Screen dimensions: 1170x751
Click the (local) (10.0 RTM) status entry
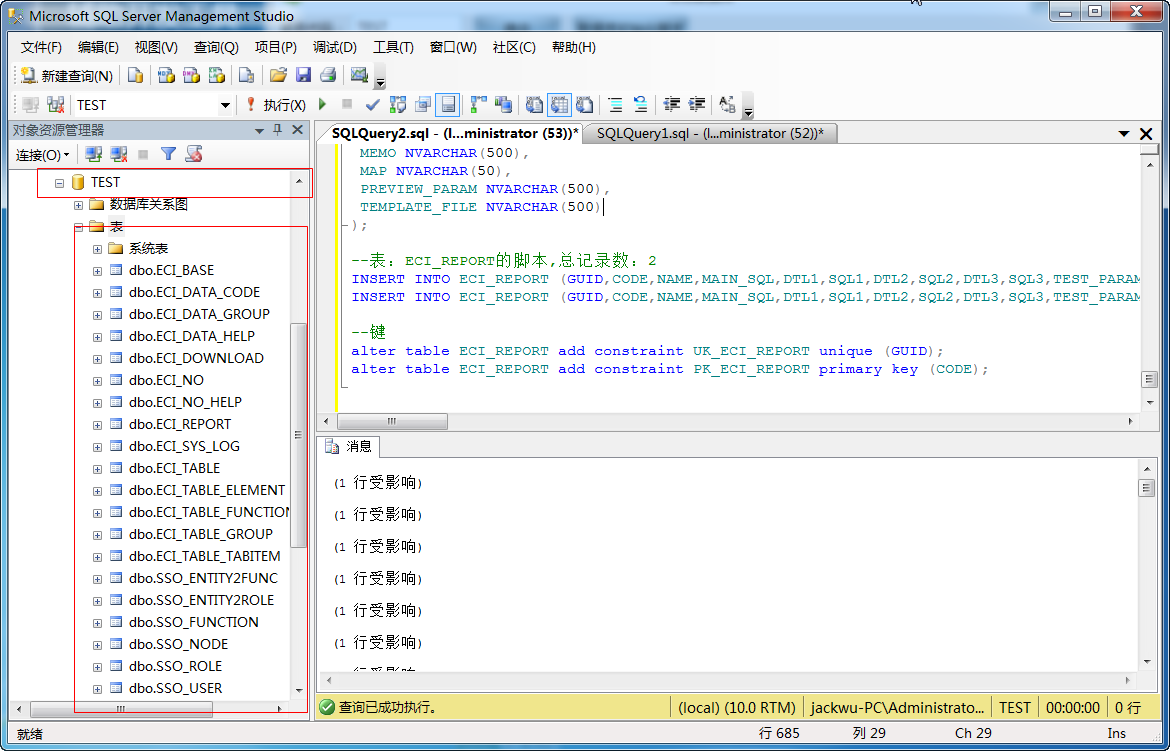click(736, 708)
